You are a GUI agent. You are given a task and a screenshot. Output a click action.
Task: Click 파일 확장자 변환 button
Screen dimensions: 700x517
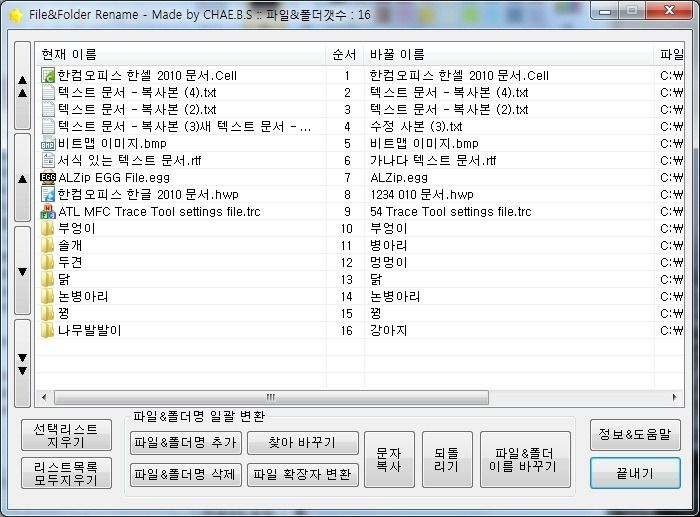(x=303, y=475)
